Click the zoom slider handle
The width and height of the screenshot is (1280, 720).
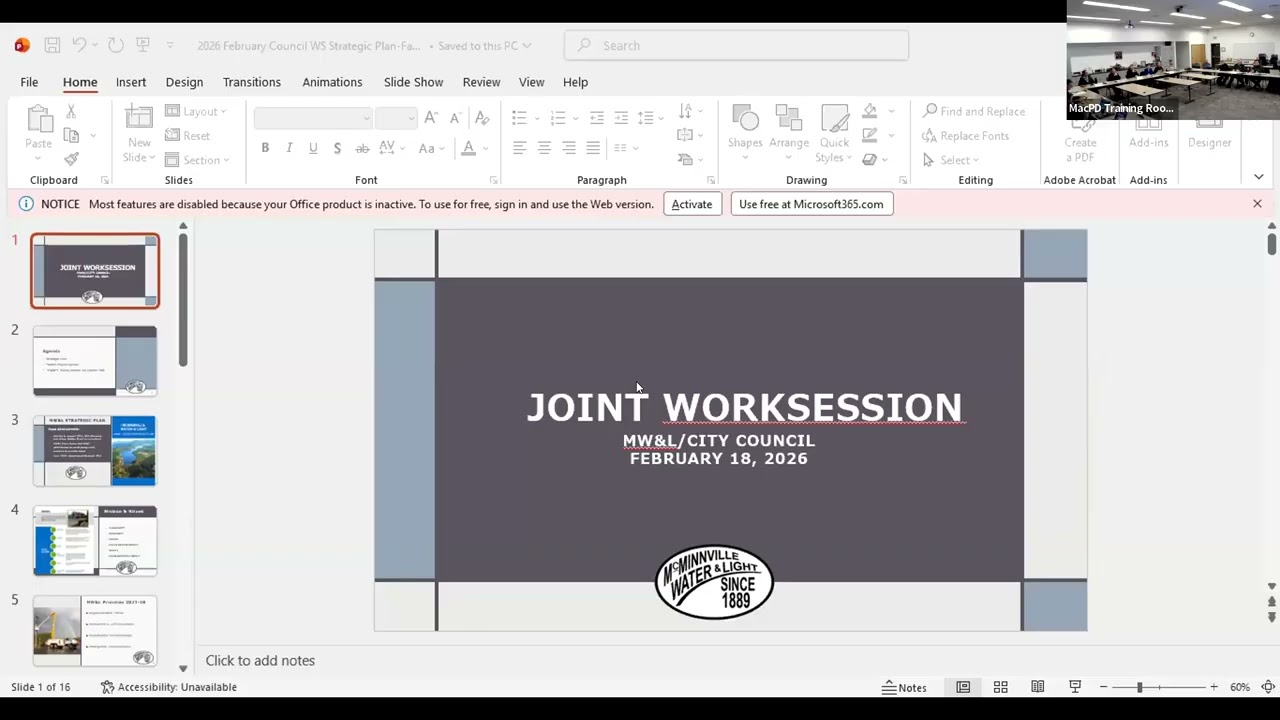coord(1139,687)
